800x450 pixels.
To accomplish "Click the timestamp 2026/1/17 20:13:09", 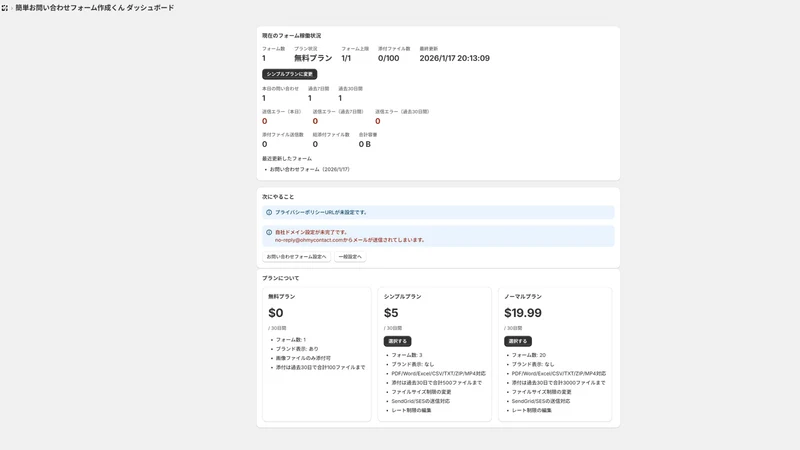I will click(x=455, y=58).
